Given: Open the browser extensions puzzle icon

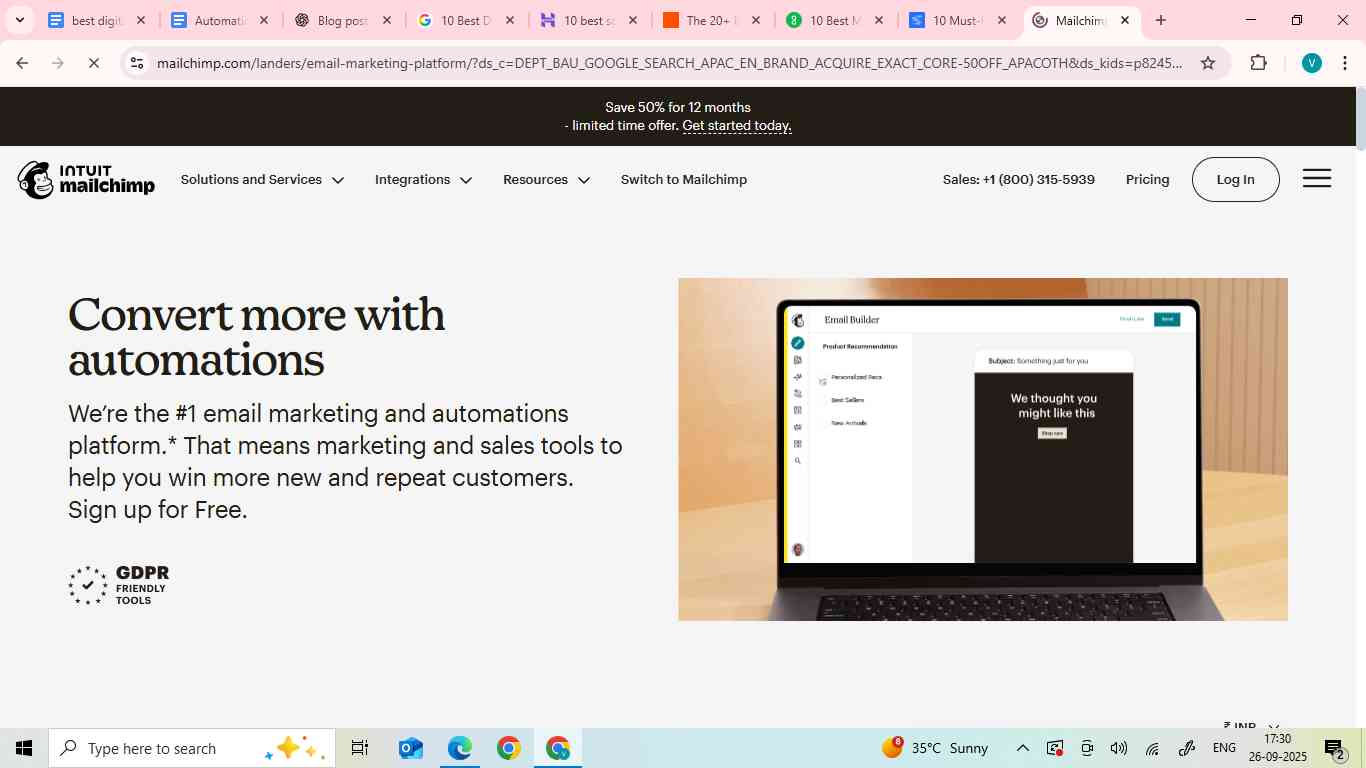Looking at the screenshot, I should pyautogui.click(x=1258, y=62).
